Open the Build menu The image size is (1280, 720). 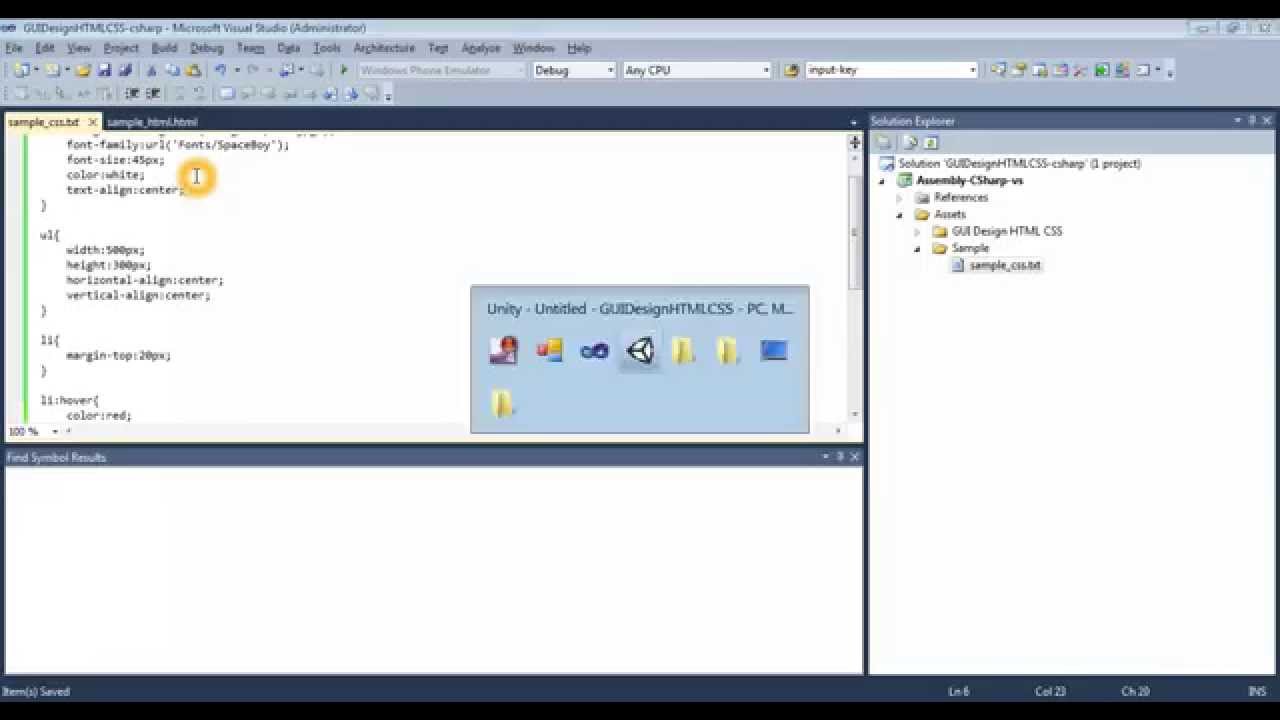[x=164, y=48]
